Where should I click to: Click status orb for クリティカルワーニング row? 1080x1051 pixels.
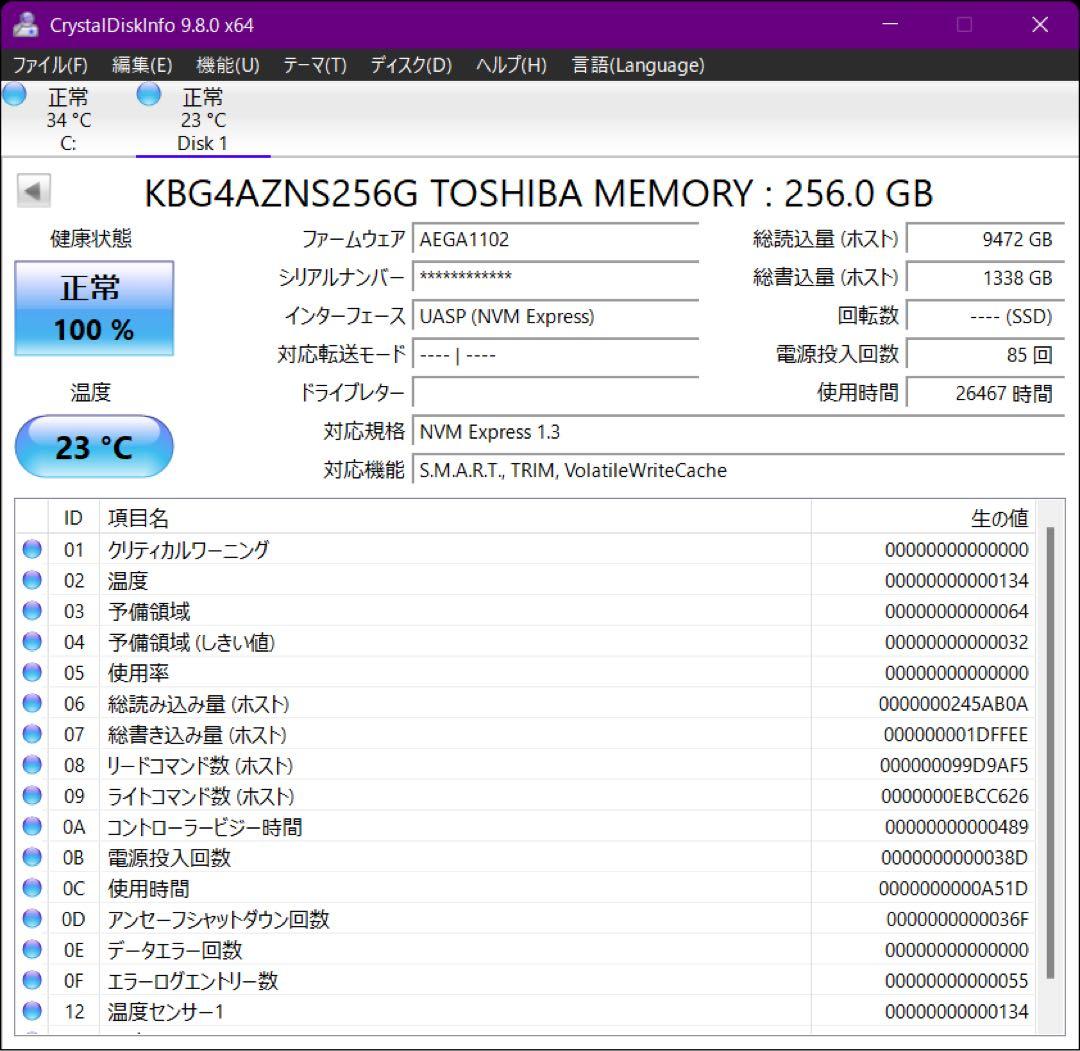click(x=32, y=549)
